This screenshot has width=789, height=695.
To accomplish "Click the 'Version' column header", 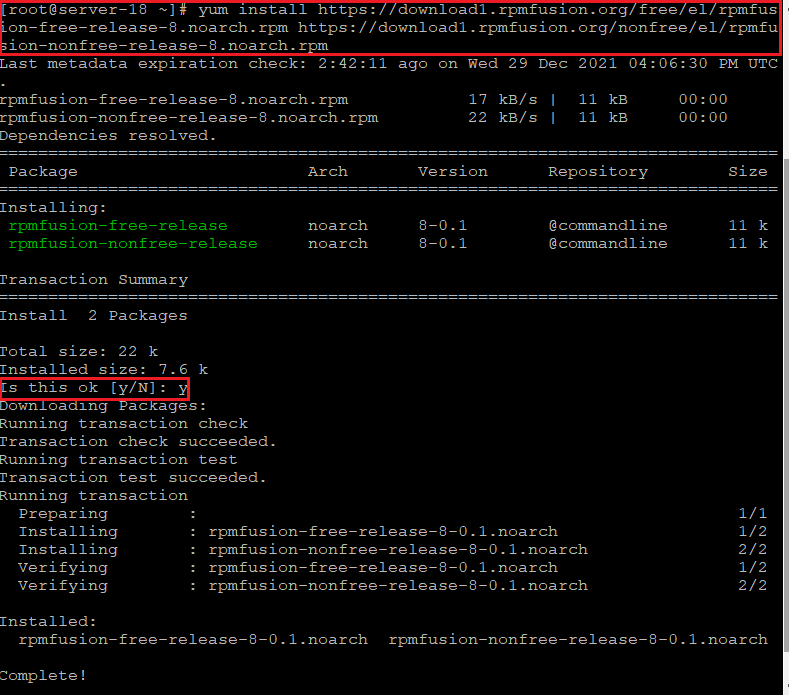I will coord(453,172).
